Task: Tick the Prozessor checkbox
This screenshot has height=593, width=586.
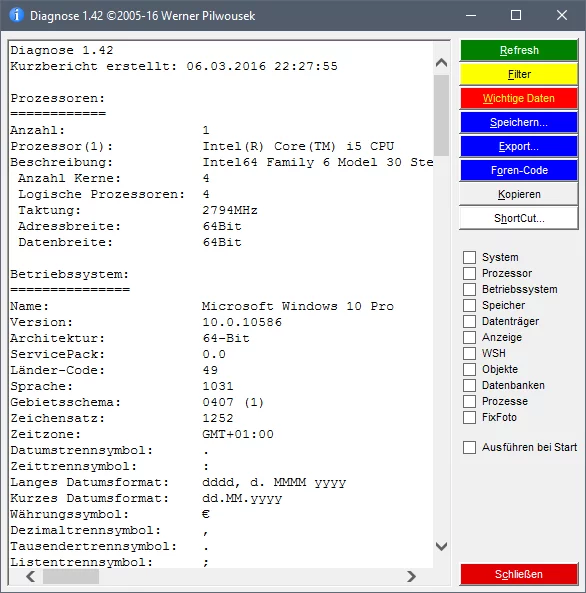Action: [x=469, y=273]
